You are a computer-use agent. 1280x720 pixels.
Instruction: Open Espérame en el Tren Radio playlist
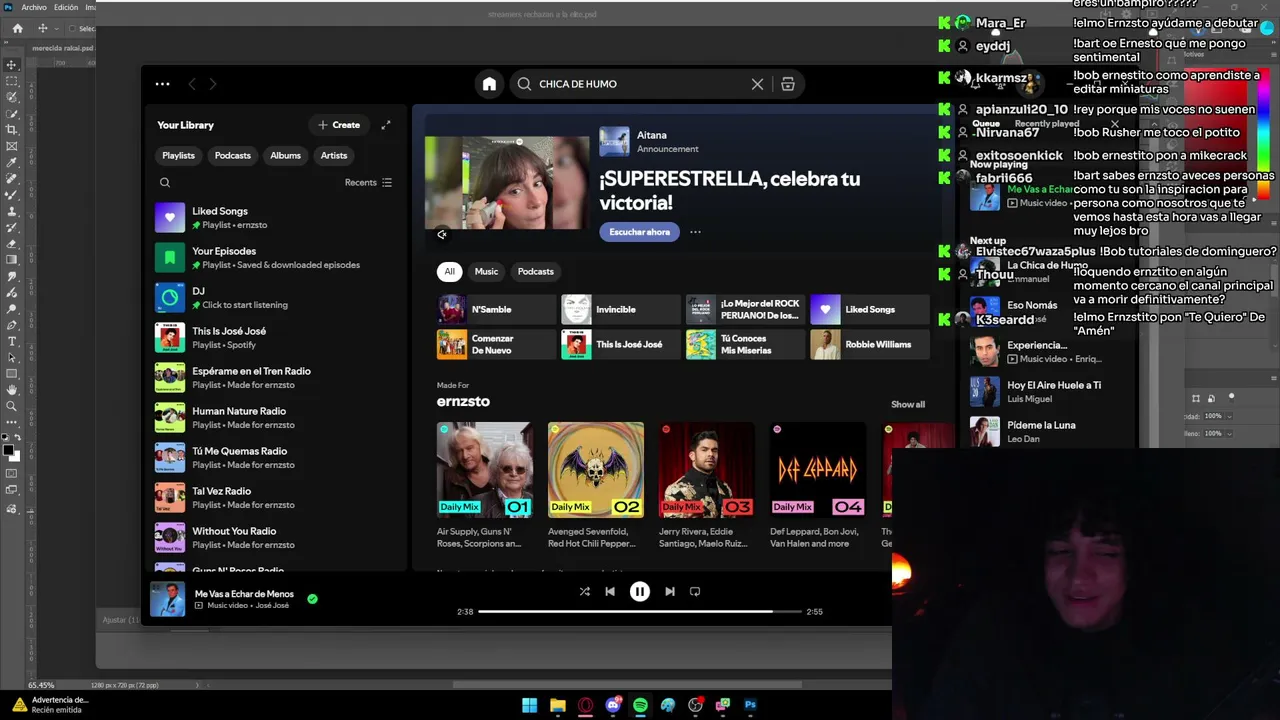[275, 378]
